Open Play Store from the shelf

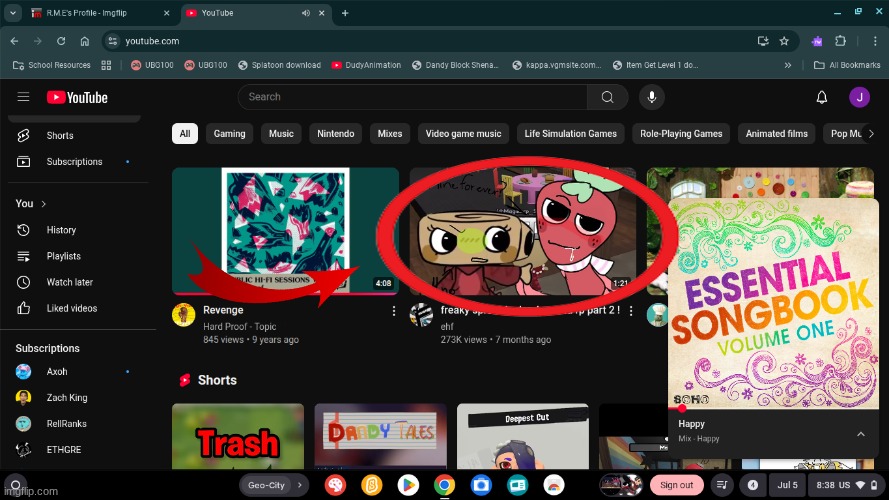point(408,485)
